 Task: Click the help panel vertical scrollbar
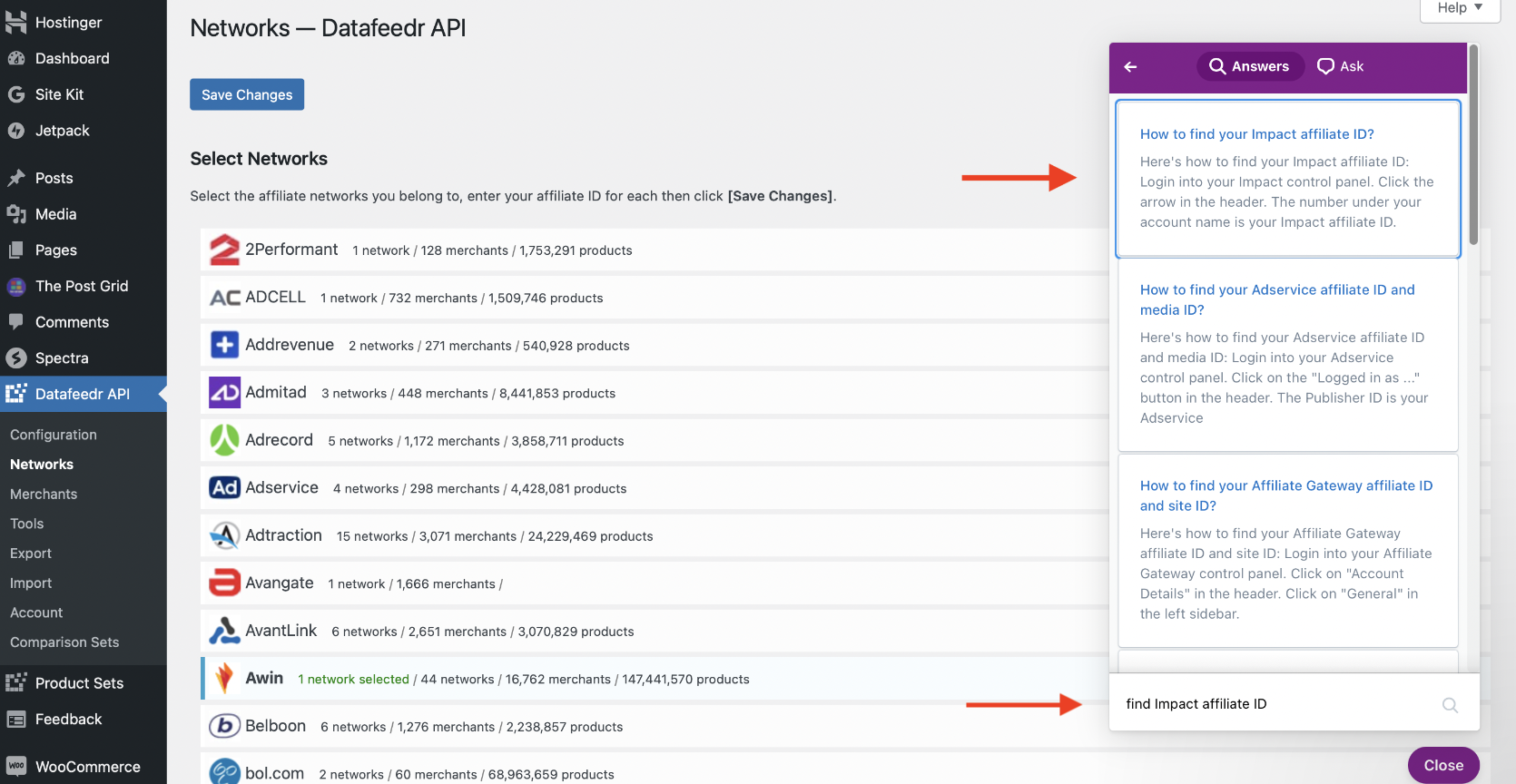1473,145
